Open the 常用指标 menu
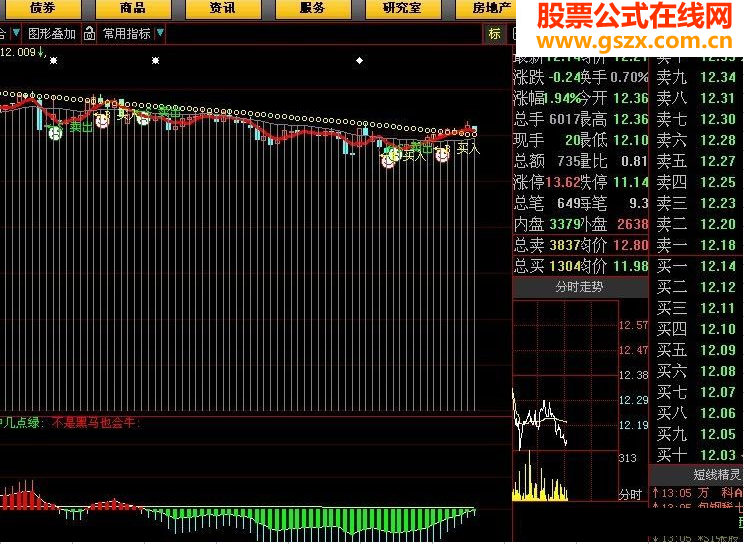The image size is (744, 544). (x=127, y=34)
